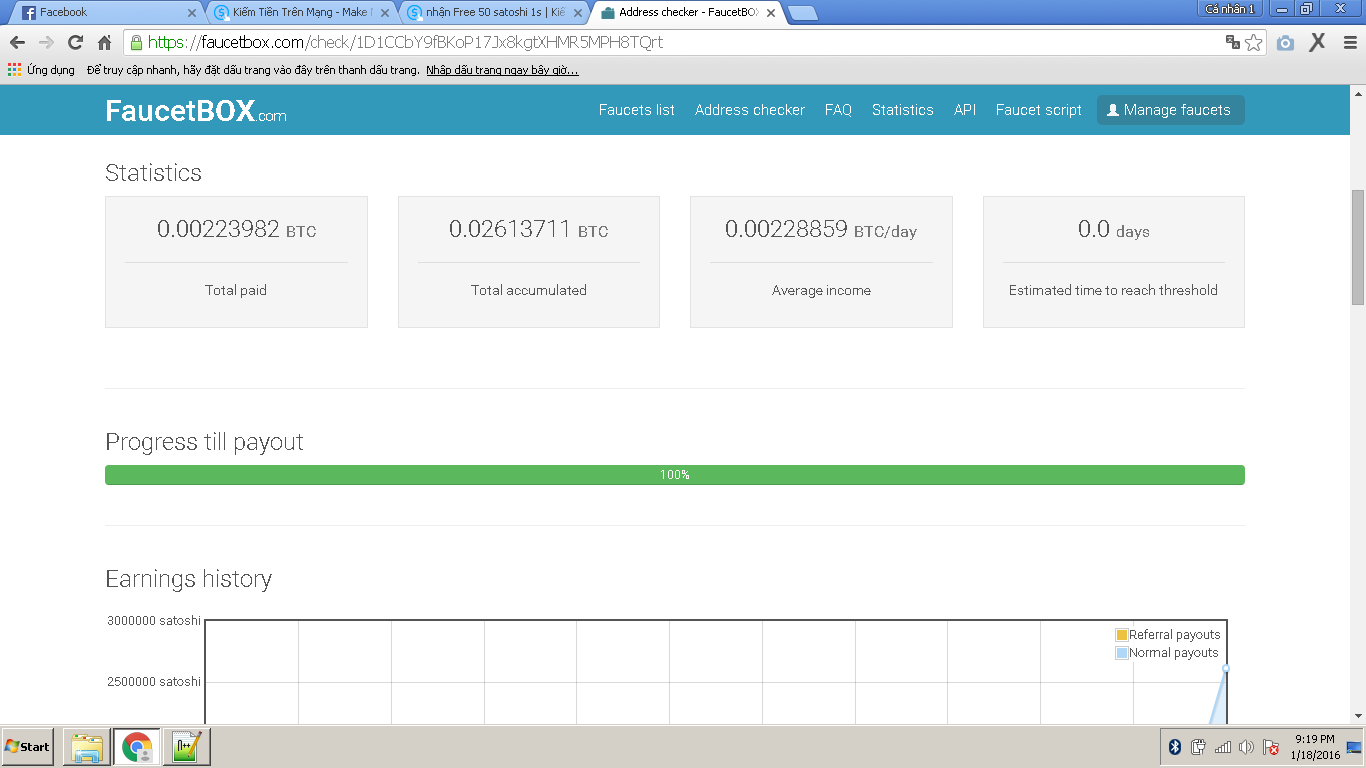Click the Chrome taskbar icon
This screenshot has width=1366, height=768.
pyautogui.click(x=137, y=747)
